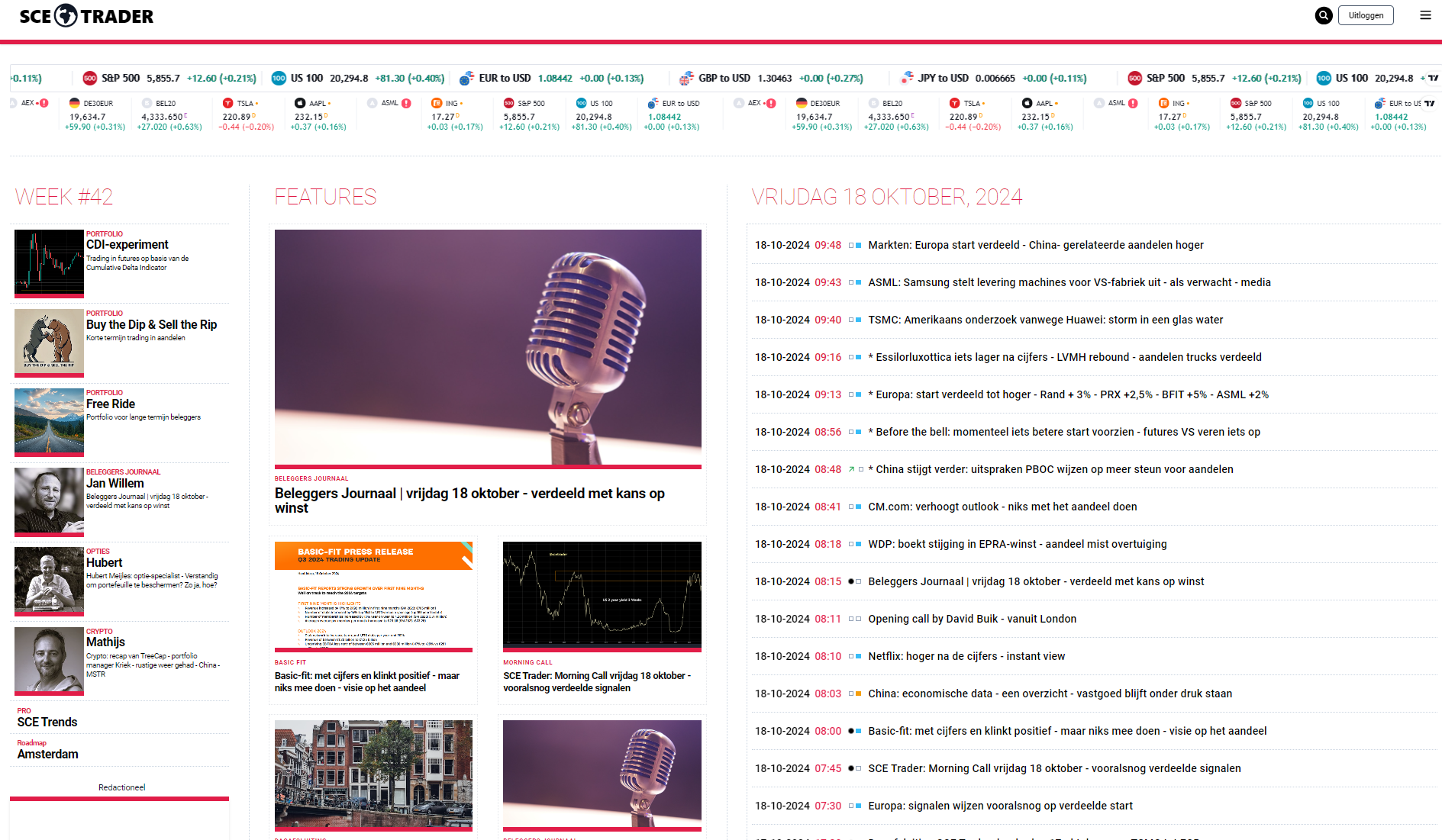This screenshot has width=1442, height=840.
Task: Click the Free Ride road thumbnail
Action: (49, 421)
